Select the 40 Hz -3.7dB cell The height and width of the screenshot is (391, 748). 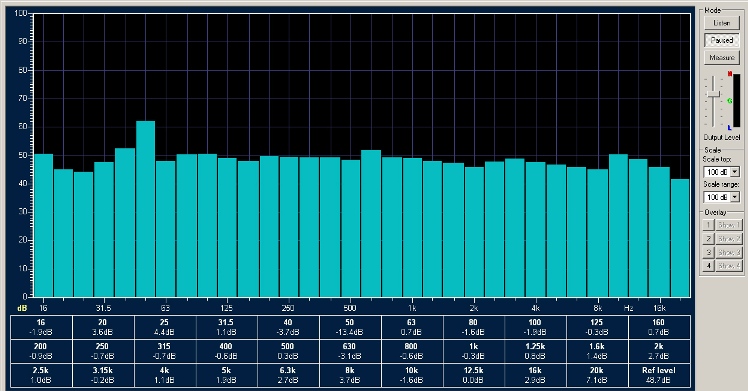[x=288, y=327]
